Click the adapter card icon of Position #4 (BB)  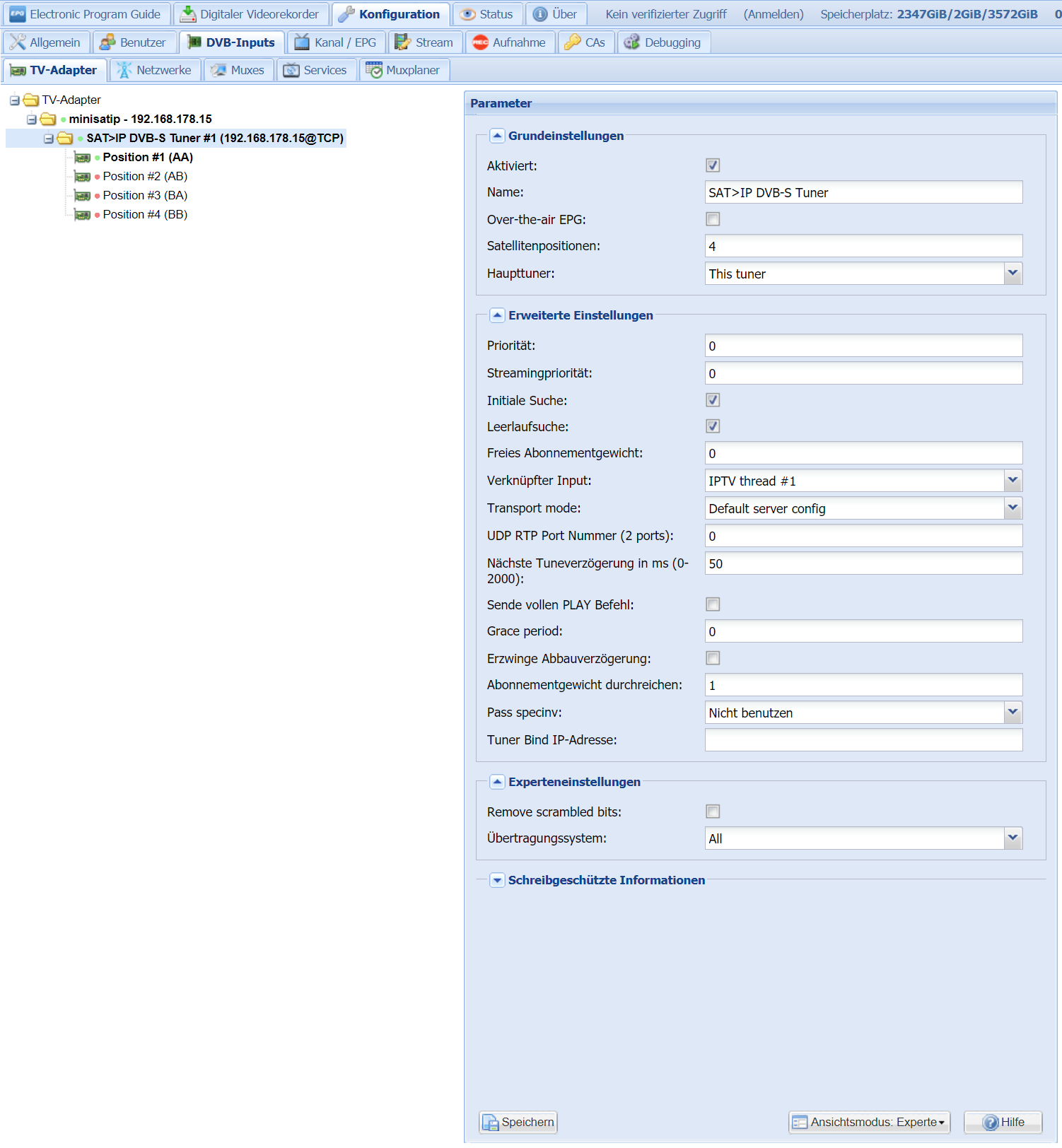(x=83, y=215)
